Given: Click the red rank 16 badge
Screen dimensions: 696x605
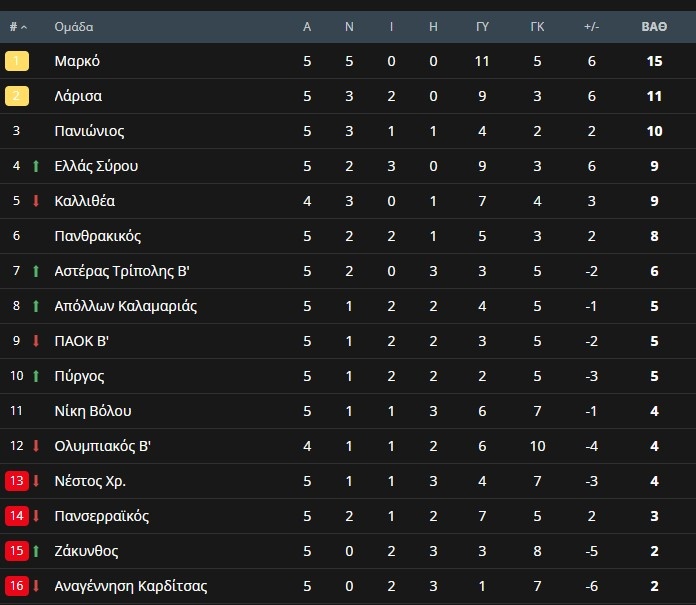Looking at the screenshot, I should pyautogui.click(x=17, y=586).
